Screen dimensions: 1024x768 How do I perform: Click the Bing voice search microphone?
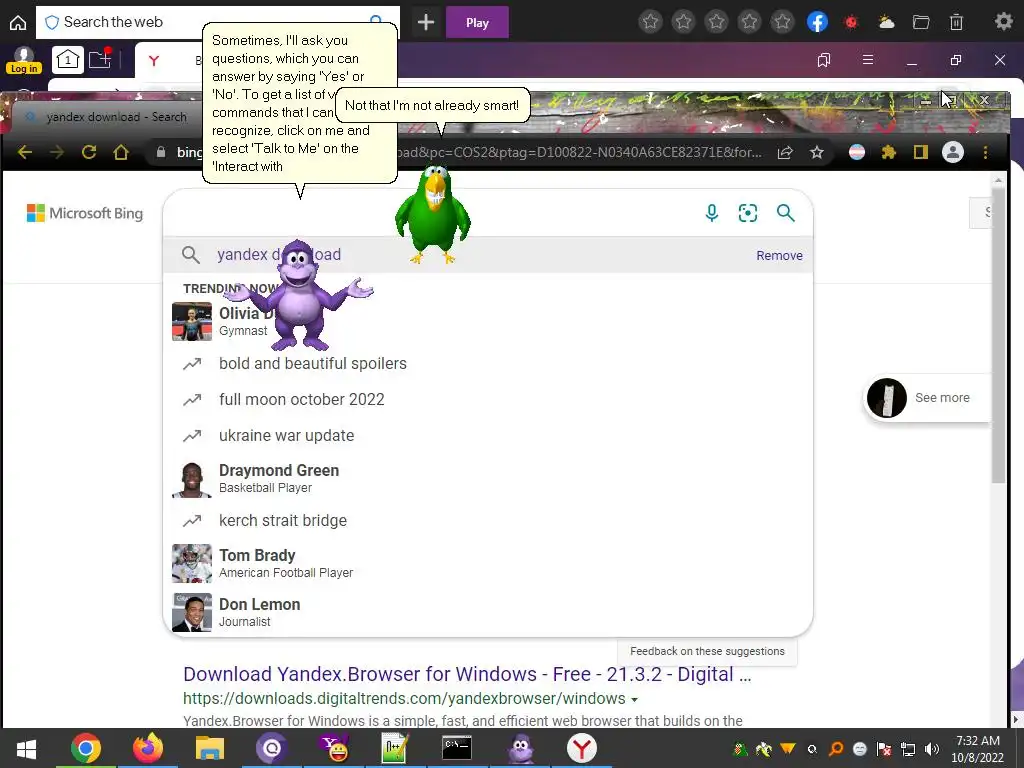712,213
